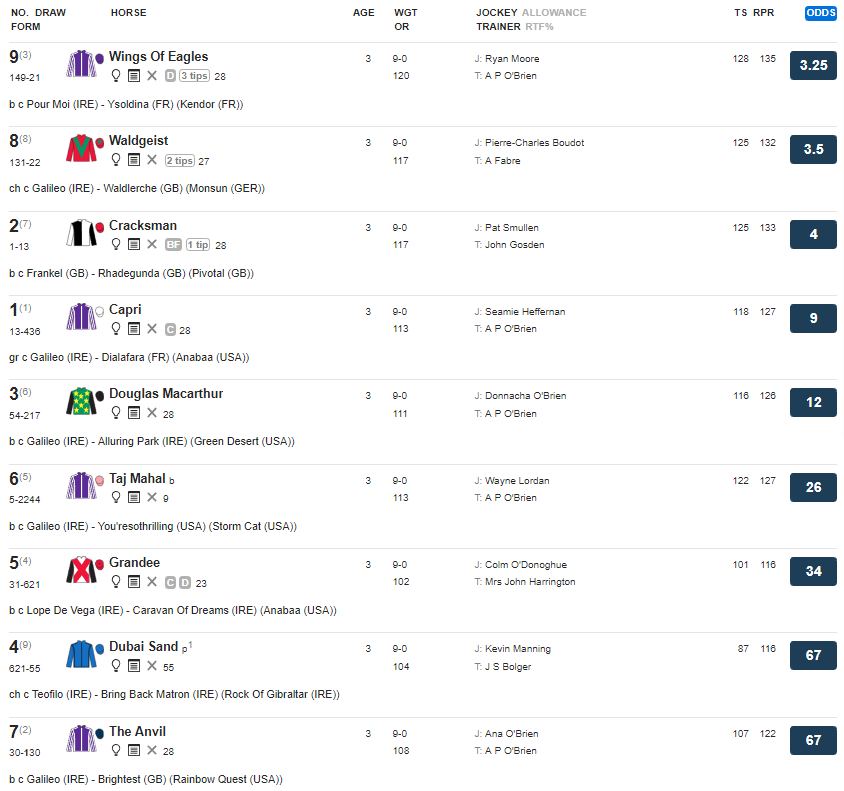Click the TS column header
Viewport: 844px width, 791px height.
click(x=740, y=13)
